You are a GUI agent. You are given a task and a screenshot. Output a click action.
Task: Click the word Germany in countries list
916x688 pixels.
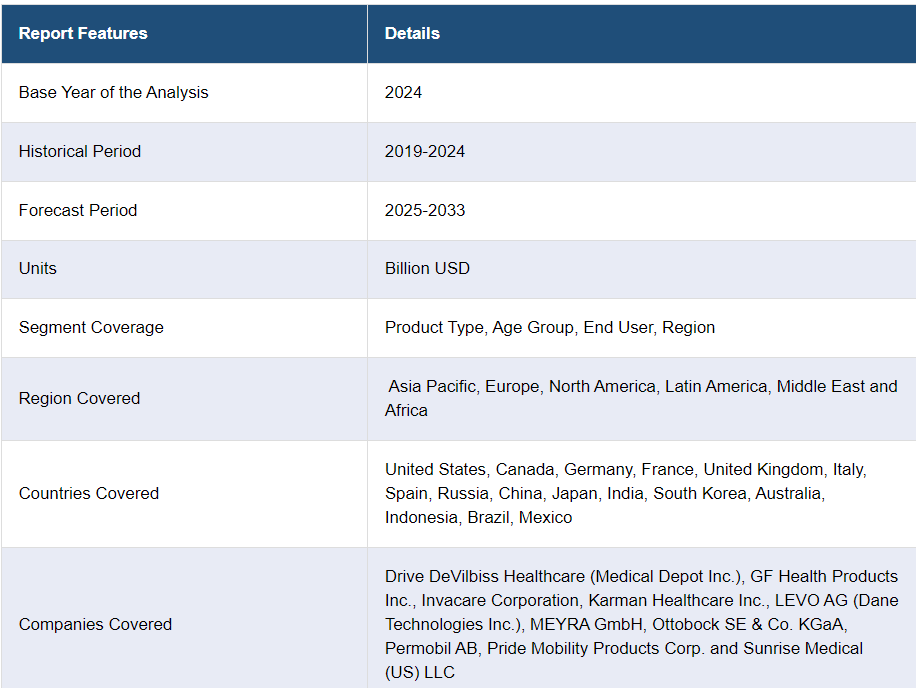coord(597,470)
